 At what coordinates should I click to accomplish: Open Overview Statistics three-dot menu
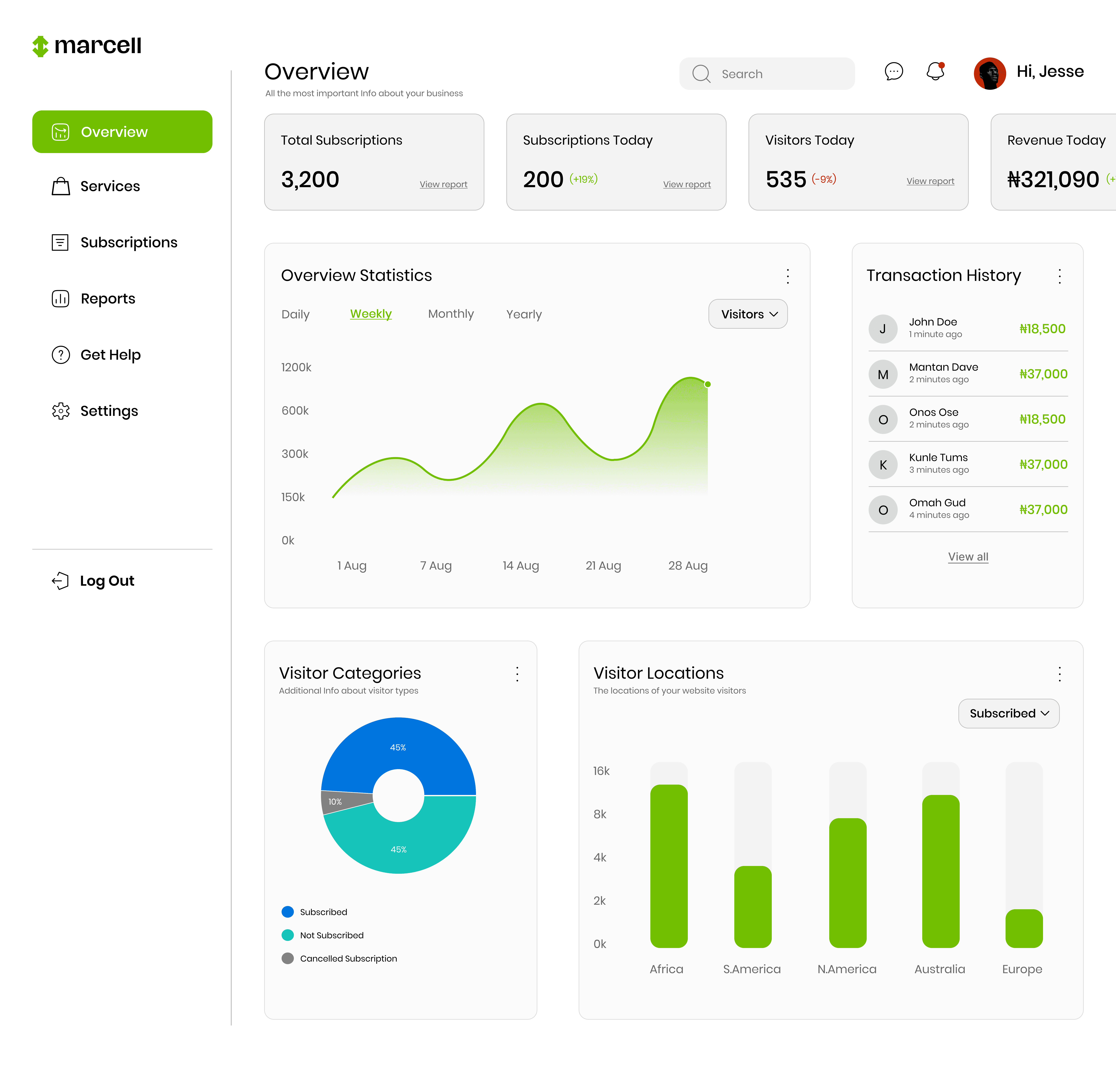pyautogui.click(x=788, y=276)
